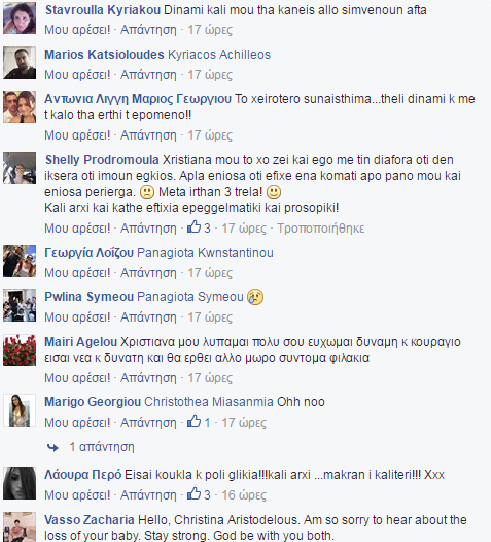The height and width of the screenshot is (542, 491).
Task: Open Mairi Agelou's roses profile picture
Action: pos(19,350)
